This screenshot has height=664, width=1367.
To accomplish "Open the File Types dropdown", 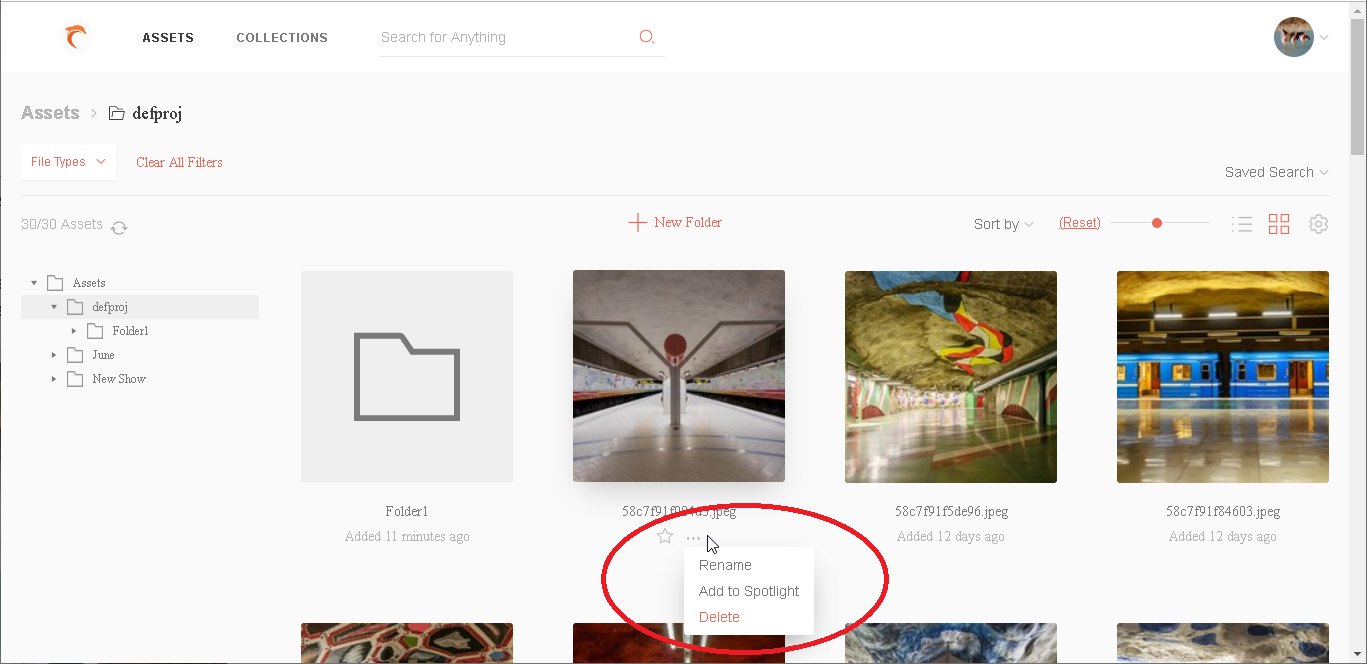I will click(68, 162).
